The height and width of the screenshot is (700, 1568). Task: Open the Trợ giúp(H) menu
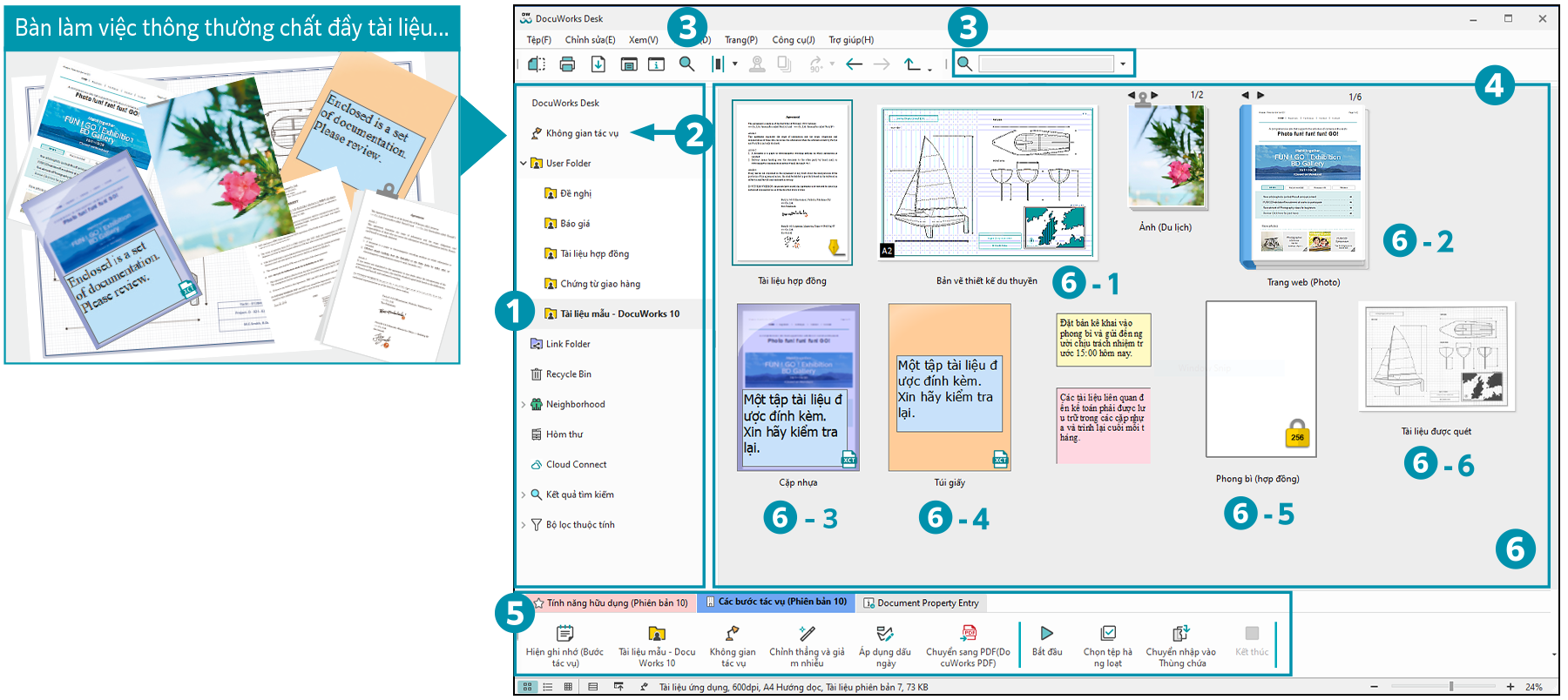tap(851, 40)
